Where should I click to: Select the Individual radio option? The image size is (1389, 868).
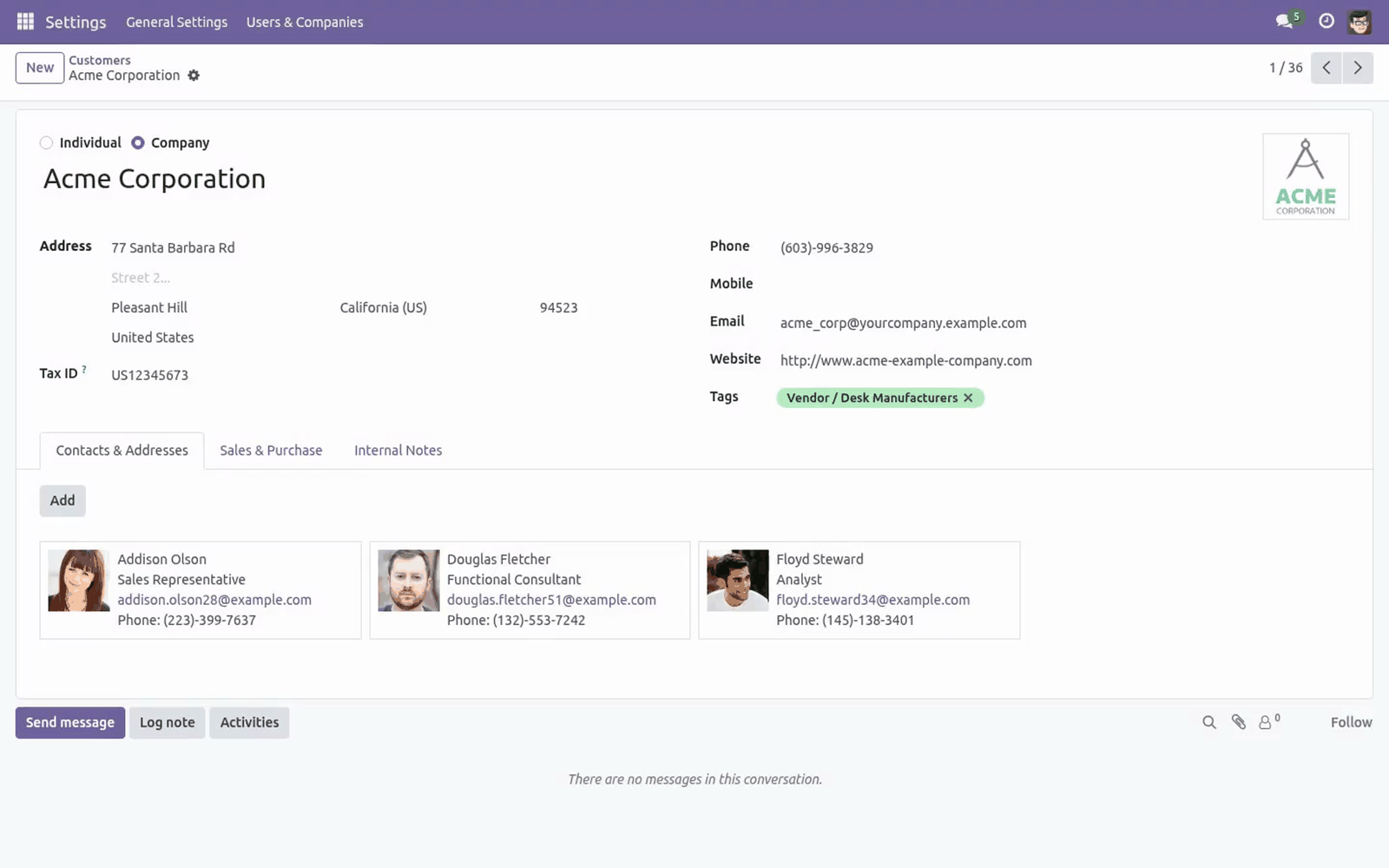(x=46, y=143)
